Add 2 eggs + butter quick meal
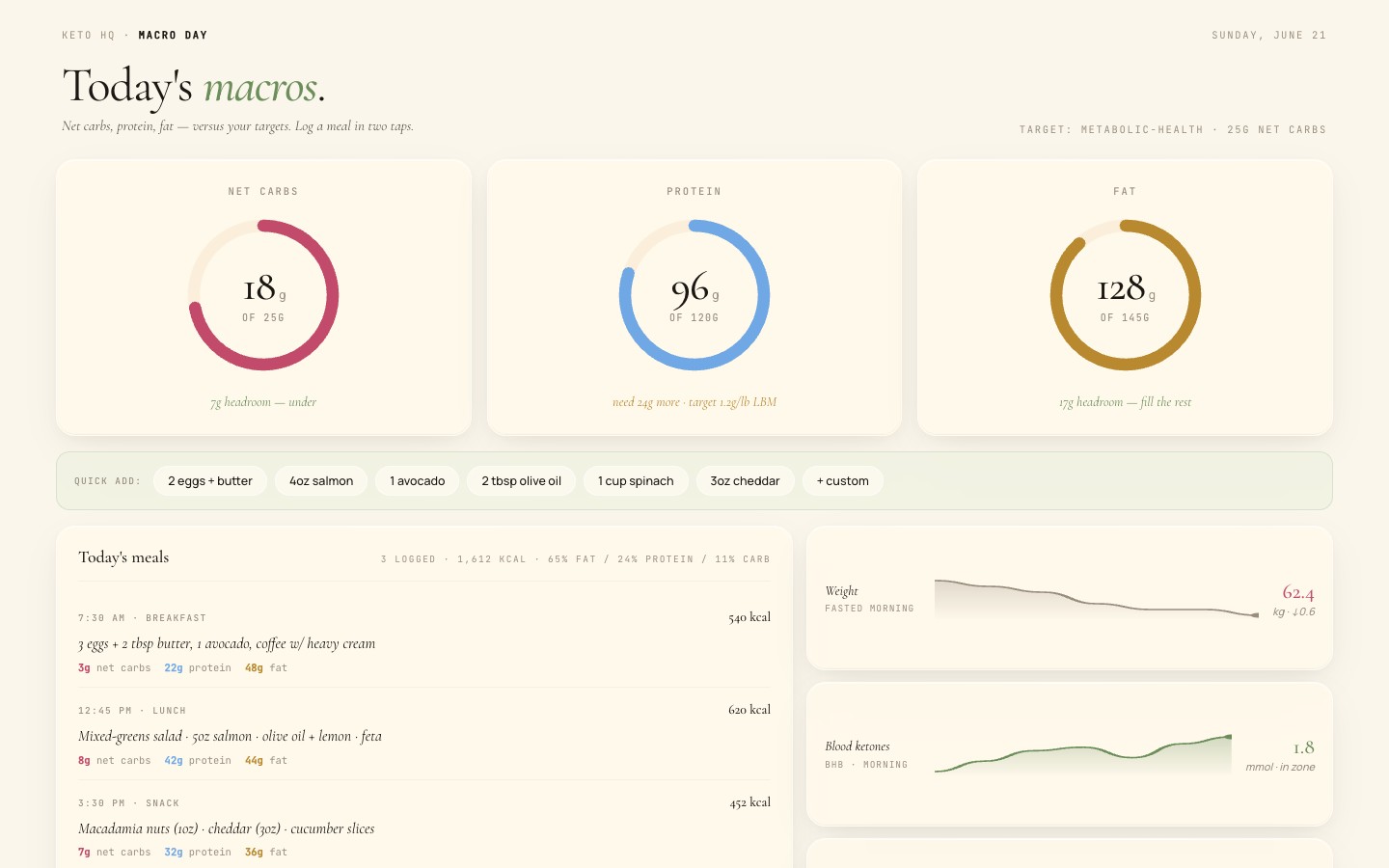This screenshot has height=868, width=1389. click(210, 481)
